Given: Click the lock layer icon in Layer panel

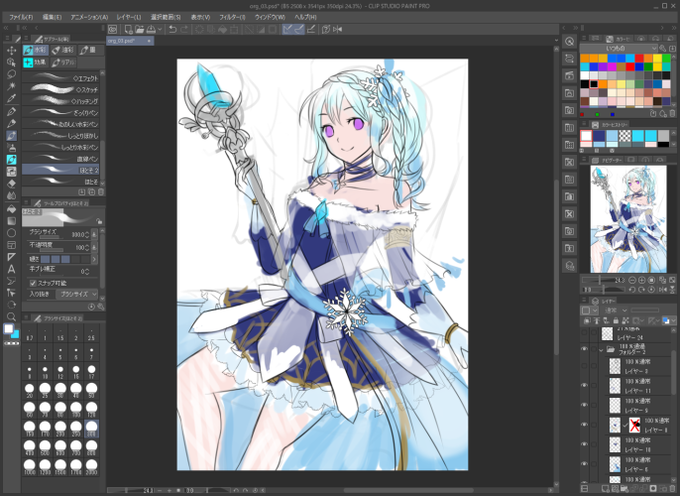Looking at the screenshot, I should pos(615,321).
